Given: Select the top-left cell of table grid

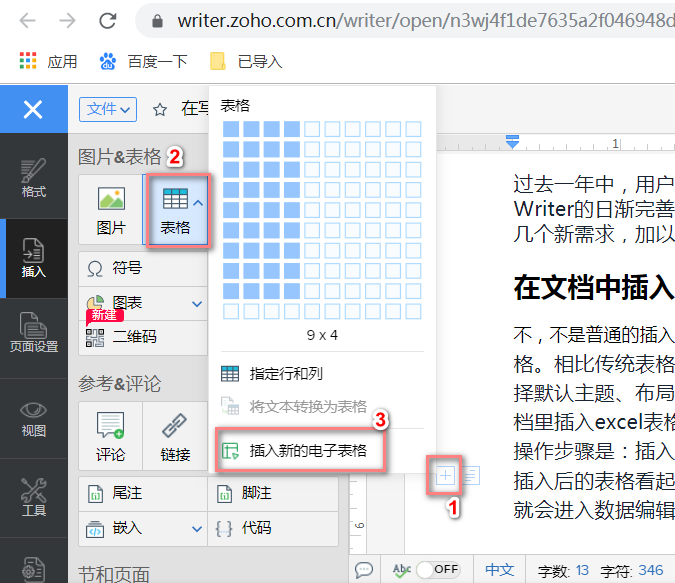Looking at the screenshot, I should 231,129.
